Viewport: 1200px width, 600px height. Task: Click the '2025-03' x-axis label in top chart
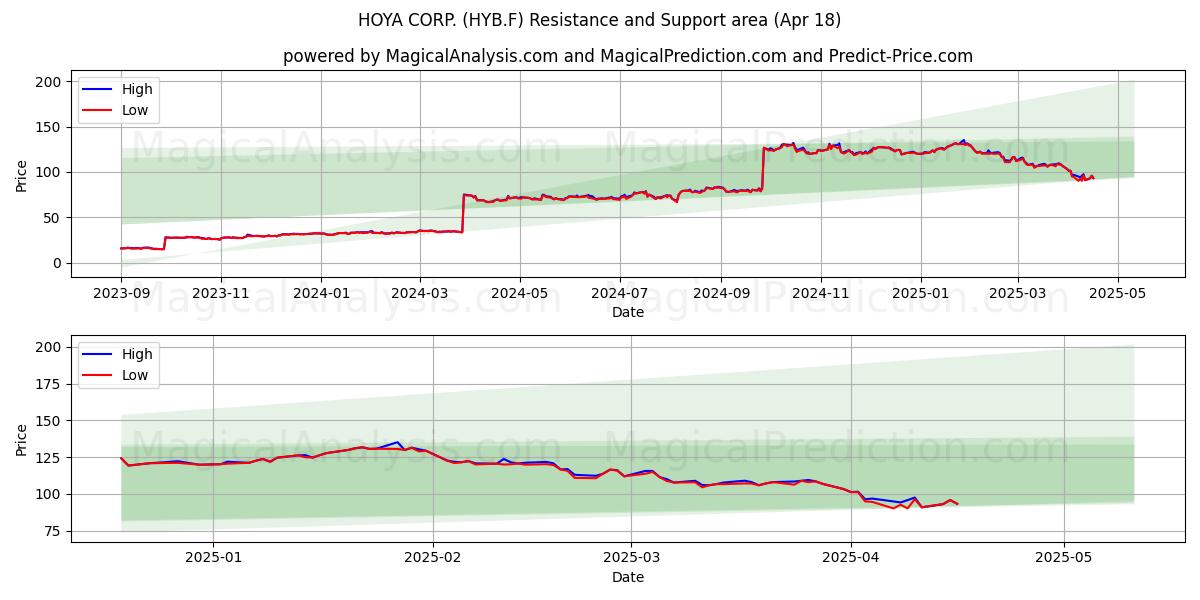[1018, 295]
